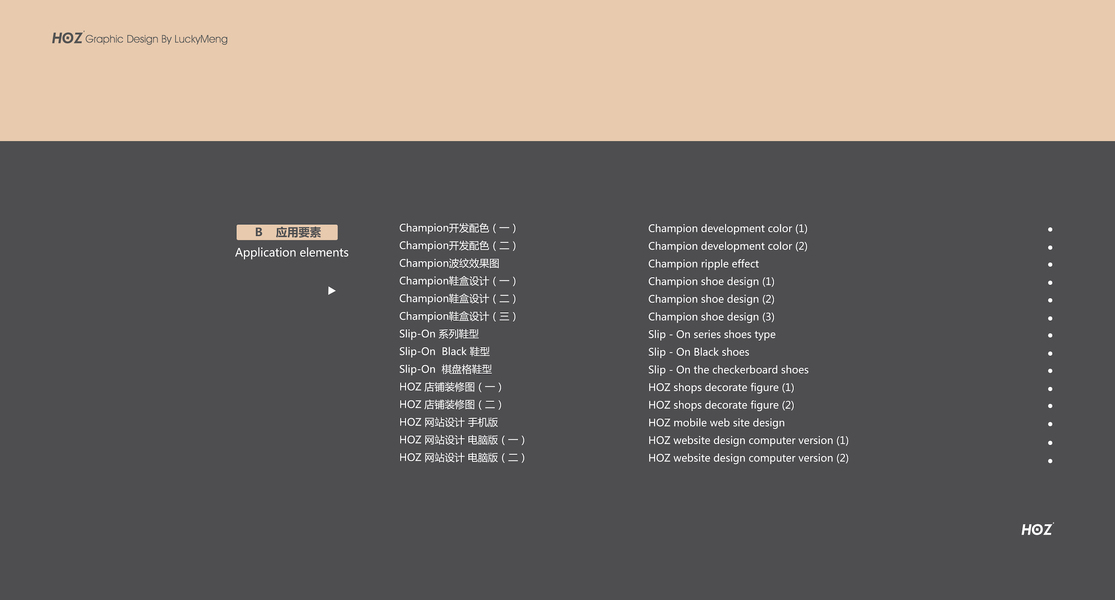Click bullet dot for HOZ mobile web site design
This screenshot has height=600, width=1115.
(x=1050, y=424)
